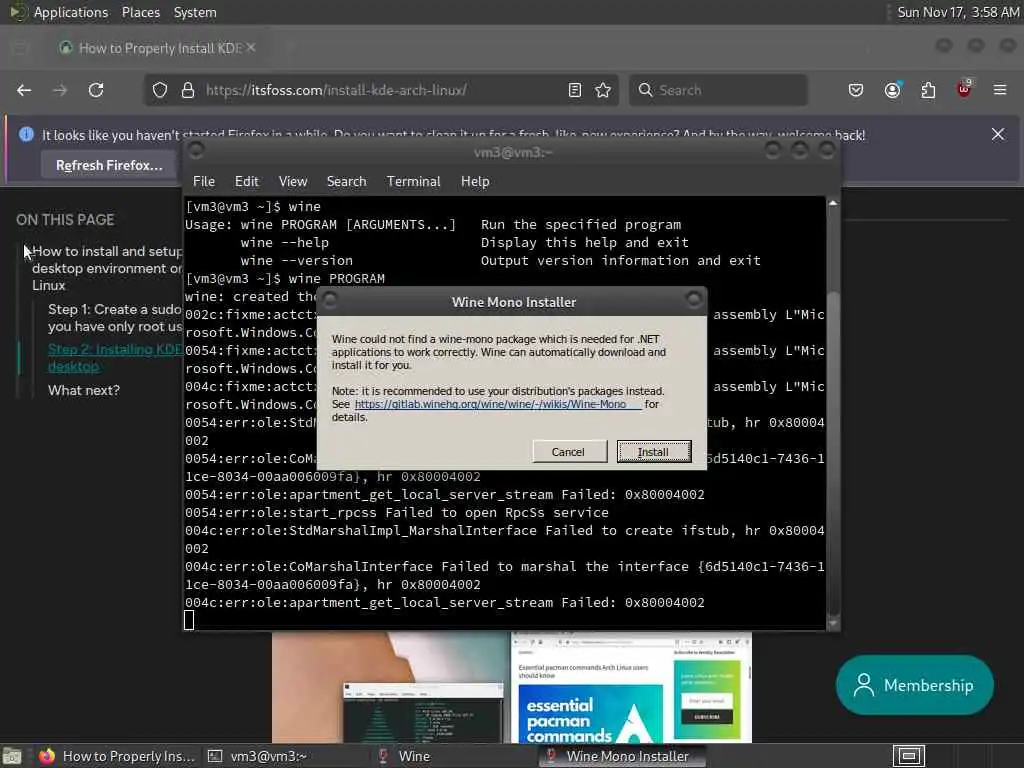Click the 'wine --version' usage line

pyautogui.click(x=296, y=261)
